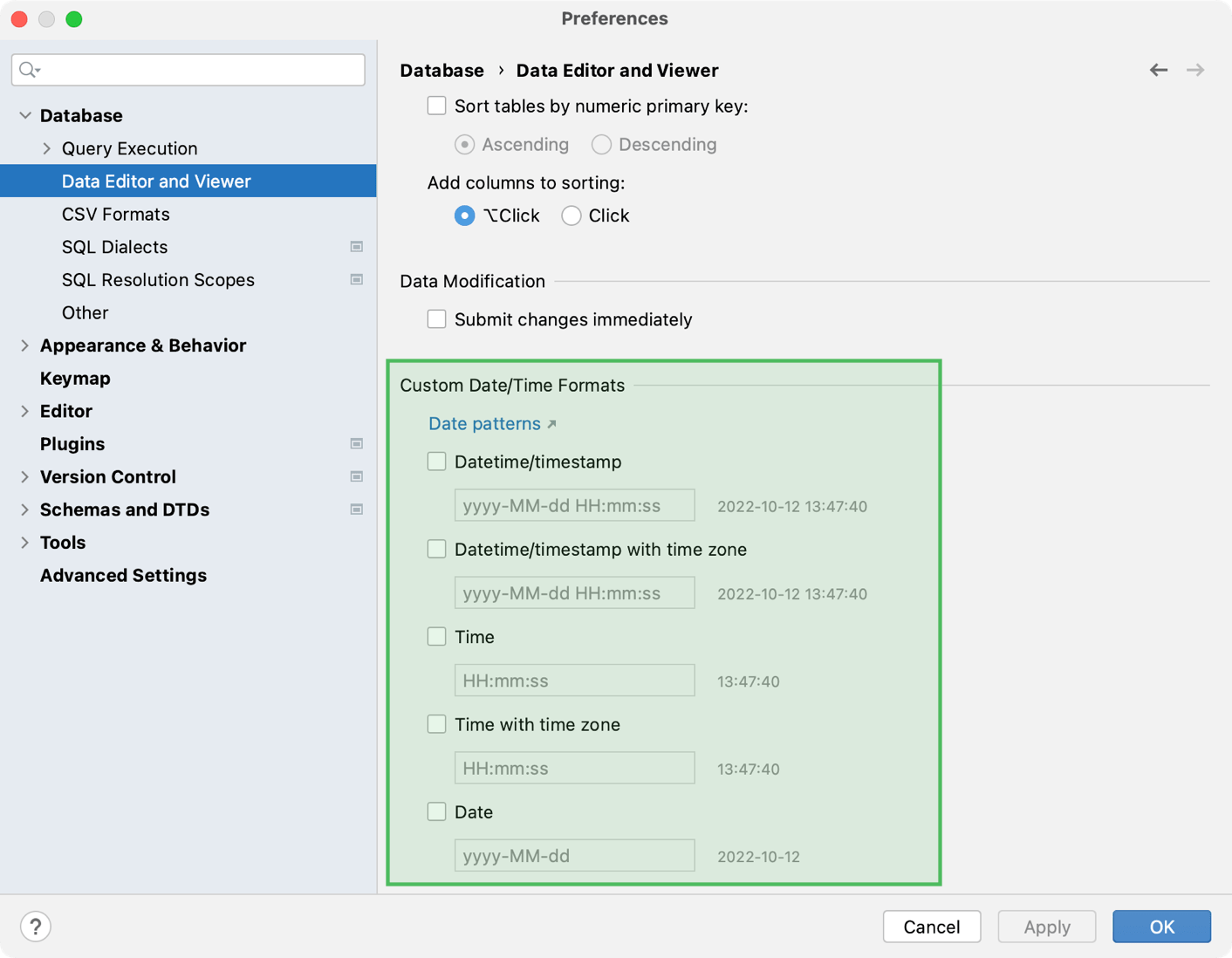Check the Datetime/timestamp format option
The image size is (1232, 958).
[x=436, y=461]
